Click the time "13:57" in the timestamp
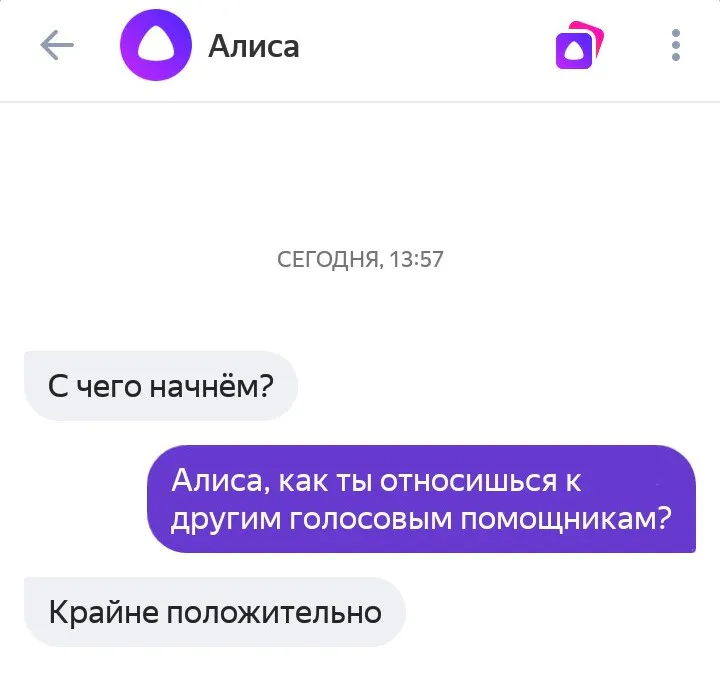 (416, 259)
